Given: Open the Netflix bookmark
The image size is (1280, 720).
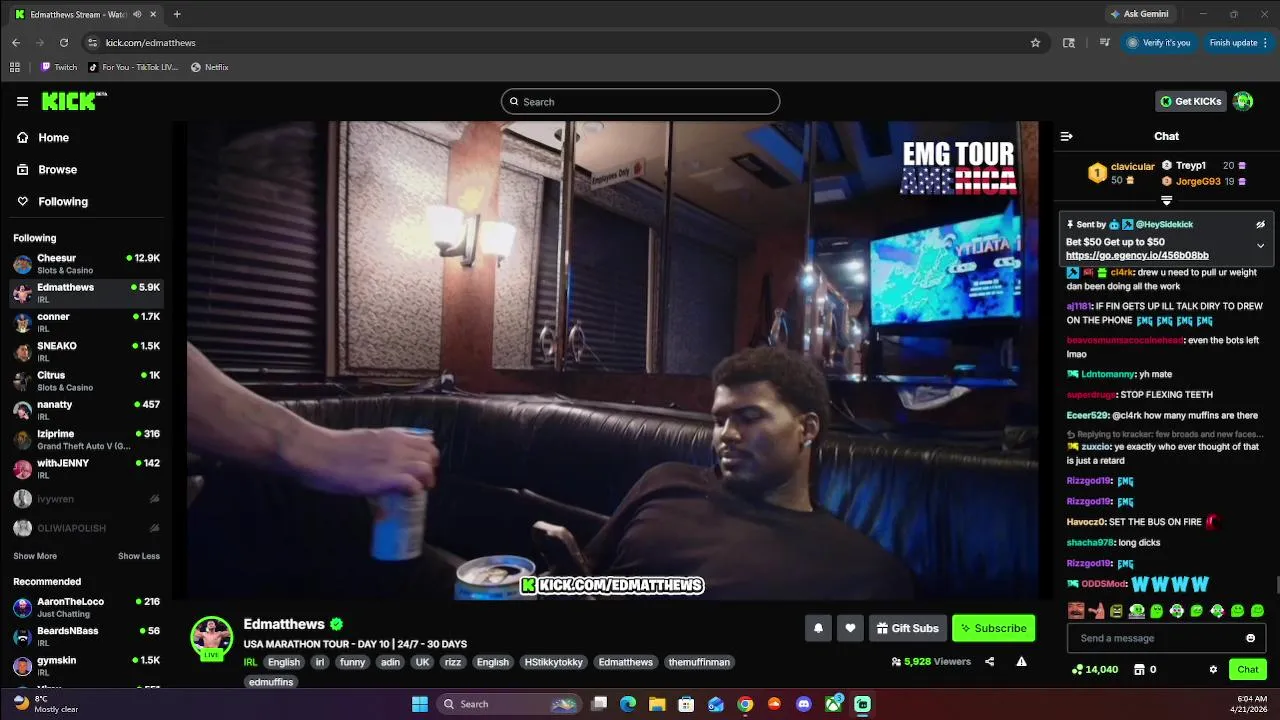Looking at the screenshot, I should 209,67.
